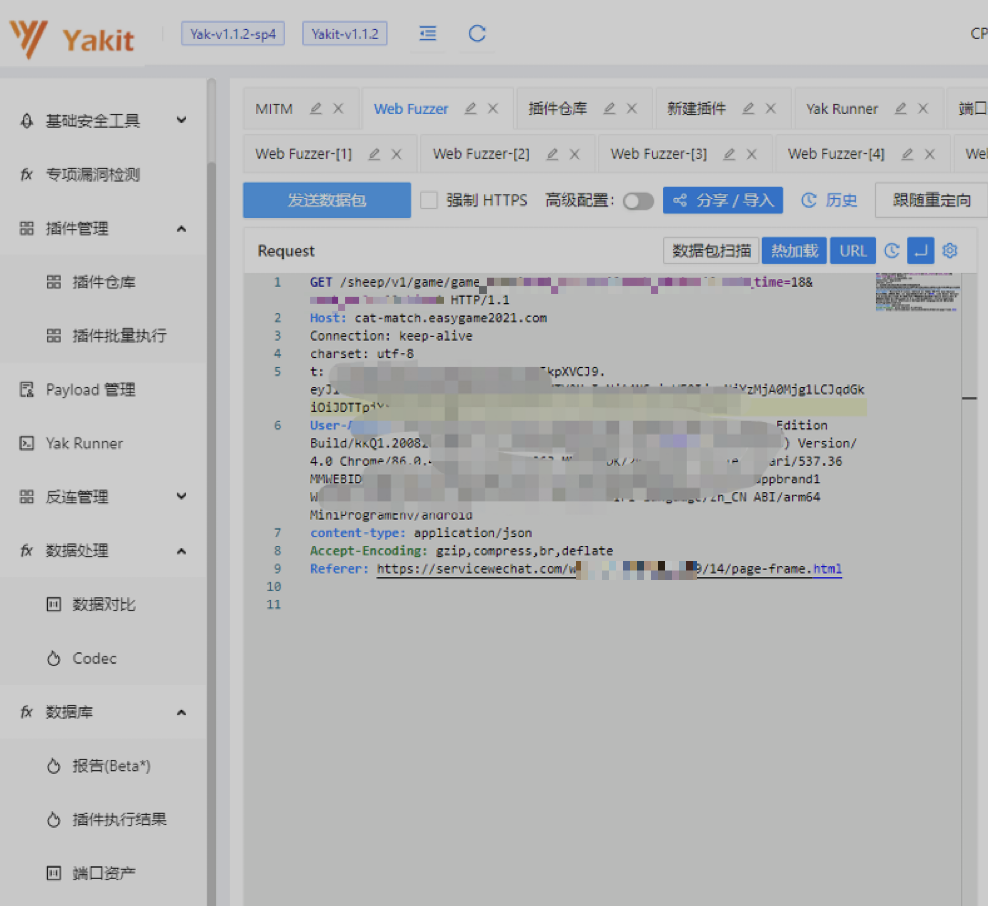
Task: Close Web Fuzzer-[2] sub tab
Action: coord(574,154)
